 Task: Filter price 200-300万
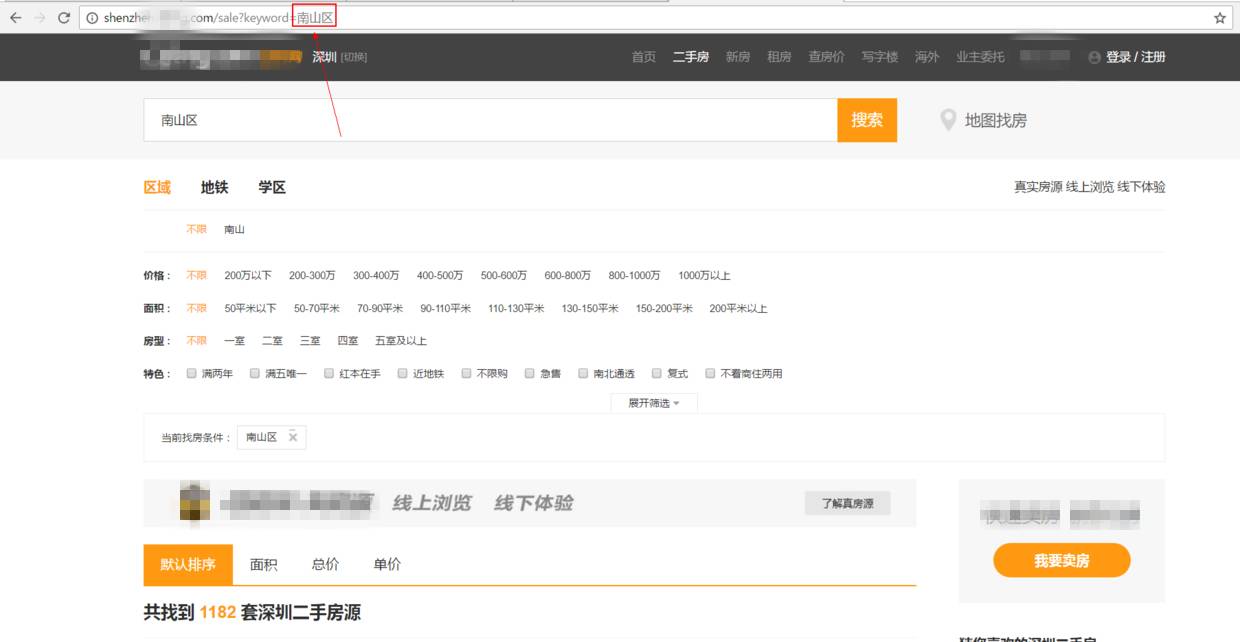point(312,275)
